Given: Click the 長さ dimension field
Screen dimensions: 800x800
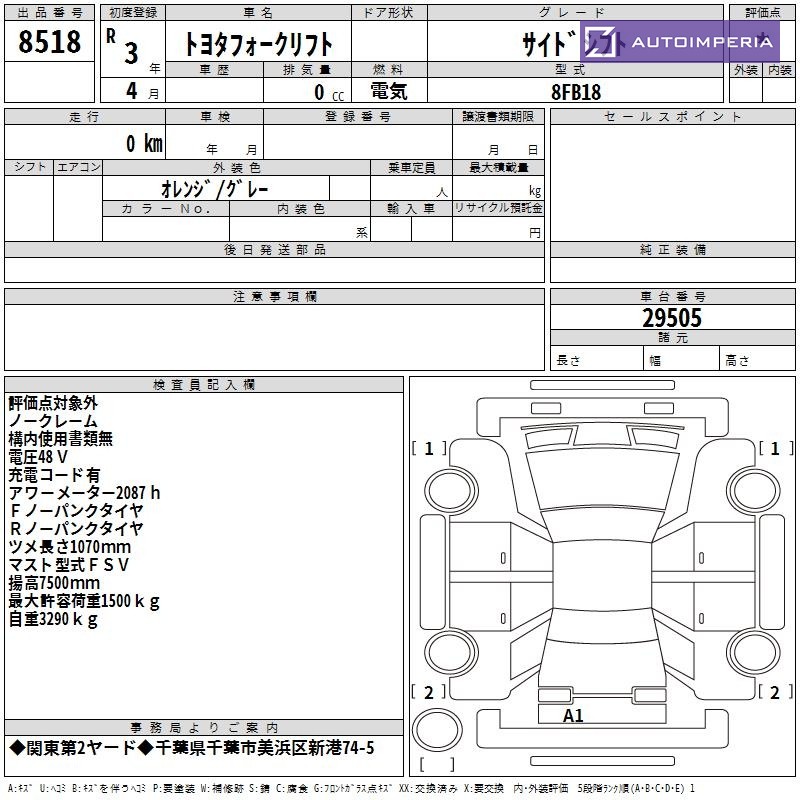Looking at the screenshot, I should (x=597, y=360).
